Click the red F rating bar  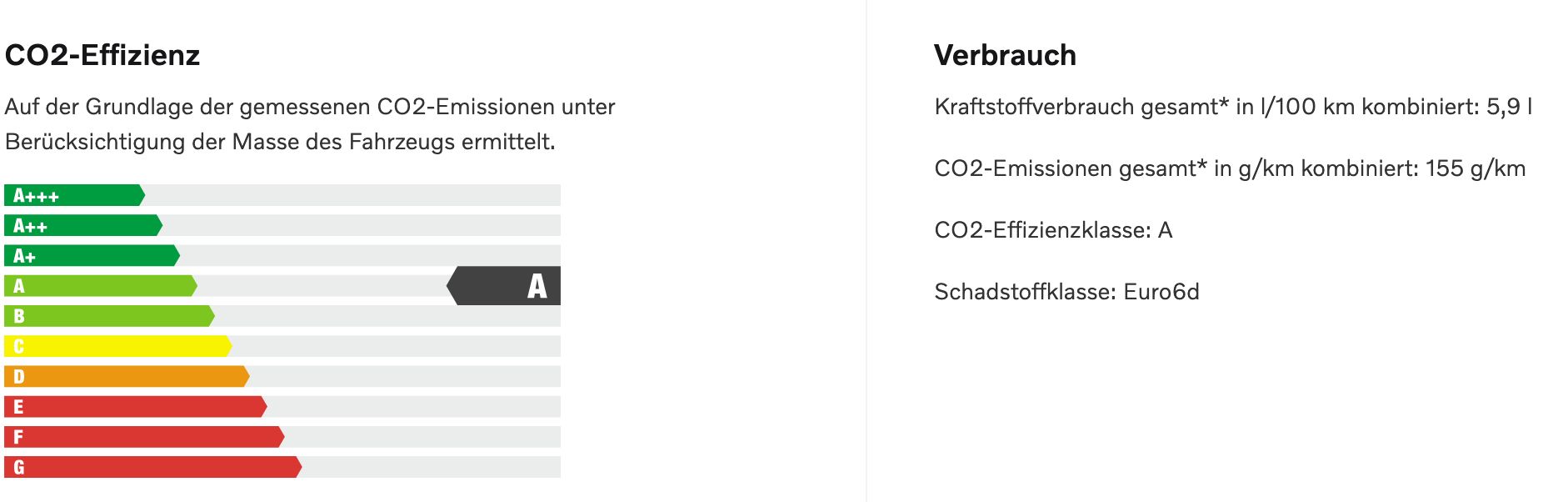point(144,437)
